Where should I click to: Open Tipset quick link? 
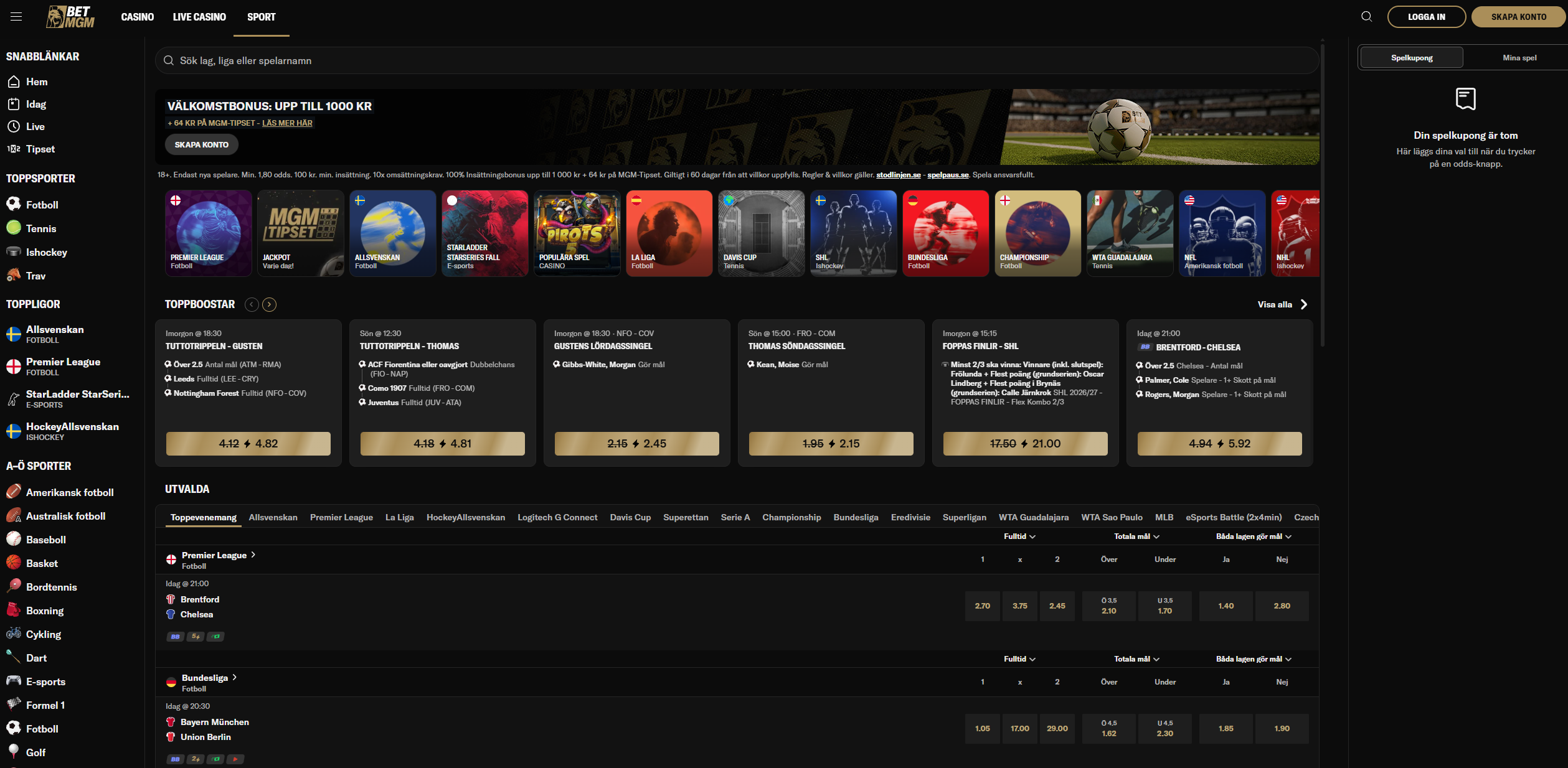pos(40,149)
